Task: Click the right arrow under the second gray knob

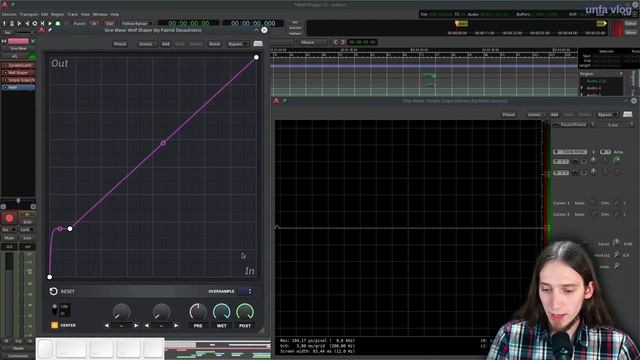Action: (176, 325)
